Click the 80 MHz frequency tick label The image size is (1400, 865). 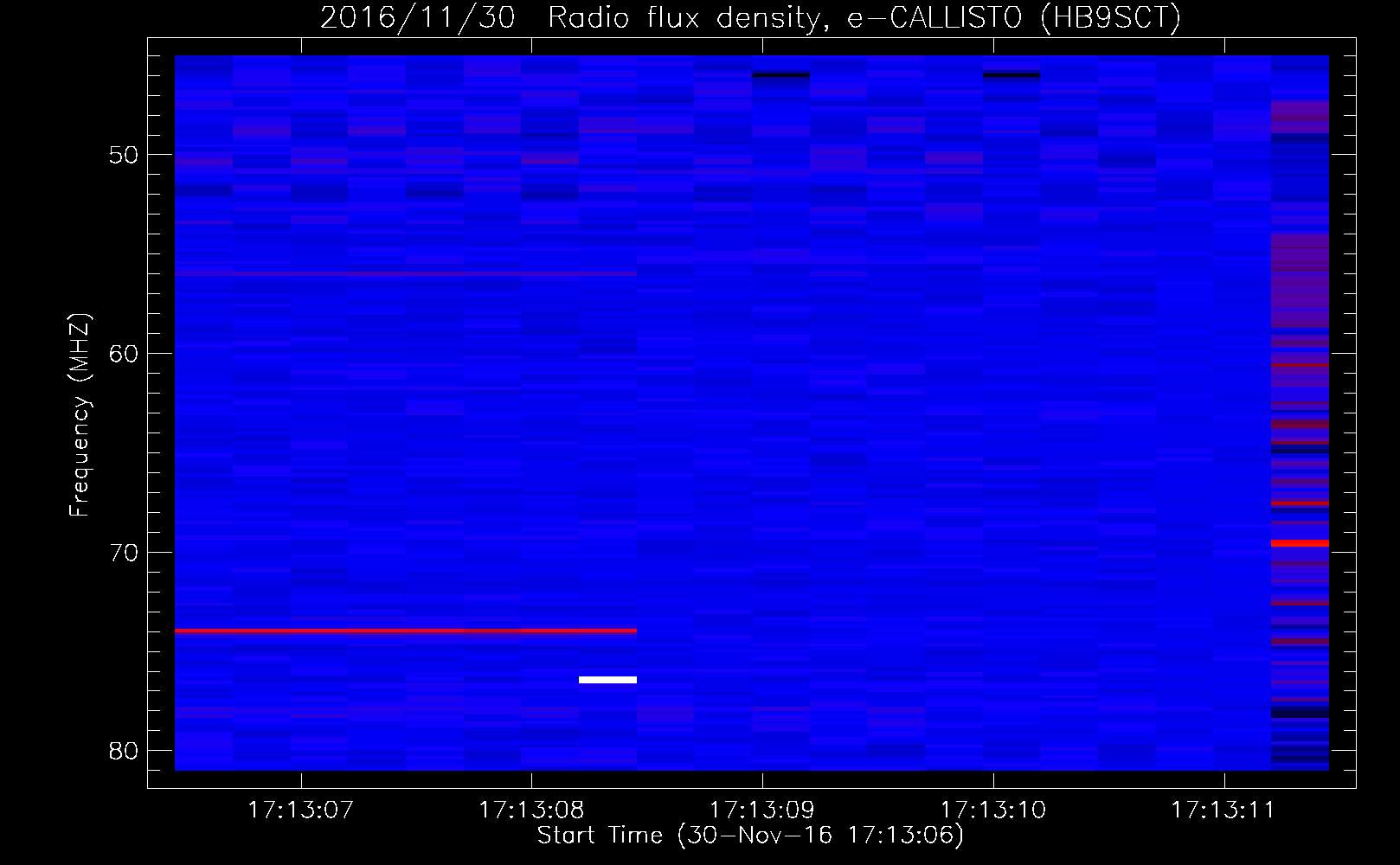pos(125,750)
